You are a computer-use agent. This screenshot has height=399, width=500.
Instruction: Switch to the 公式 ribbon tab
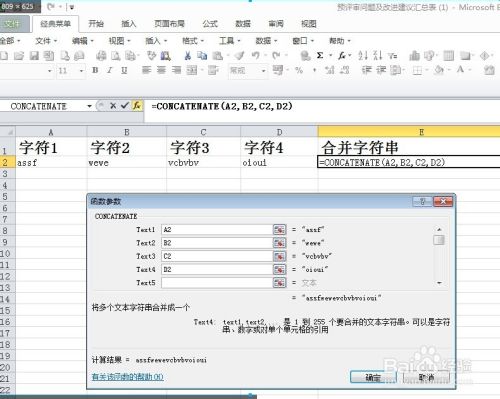(210, 24)
